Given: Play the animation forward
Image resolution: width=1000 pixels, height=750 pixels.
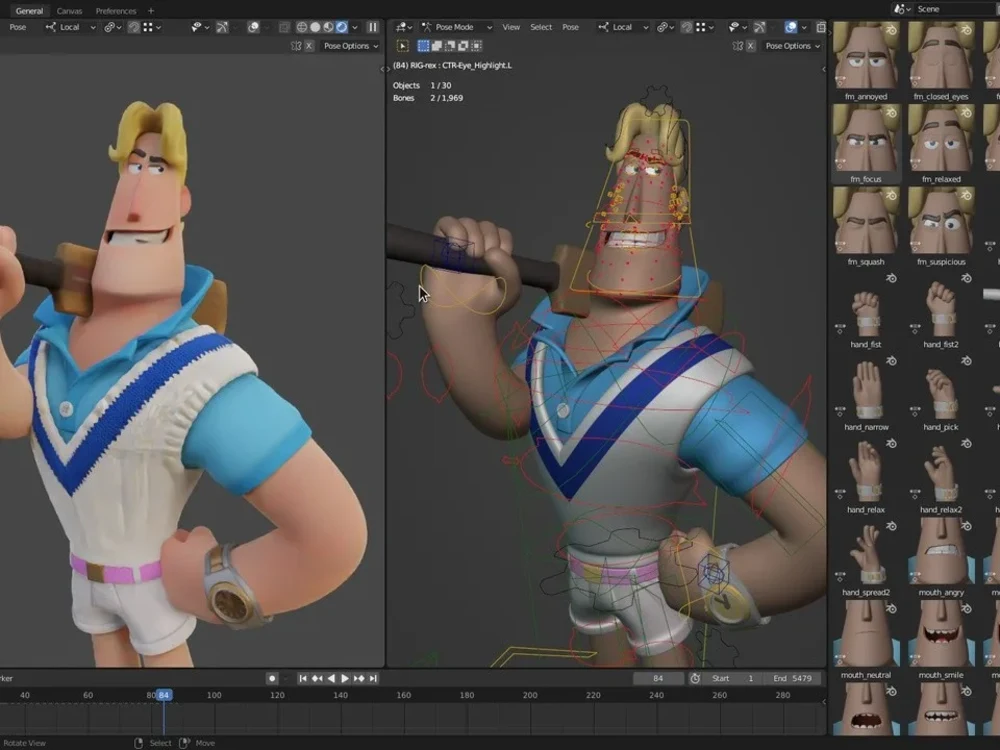Looking at the screenshot, I should (345, 679).
